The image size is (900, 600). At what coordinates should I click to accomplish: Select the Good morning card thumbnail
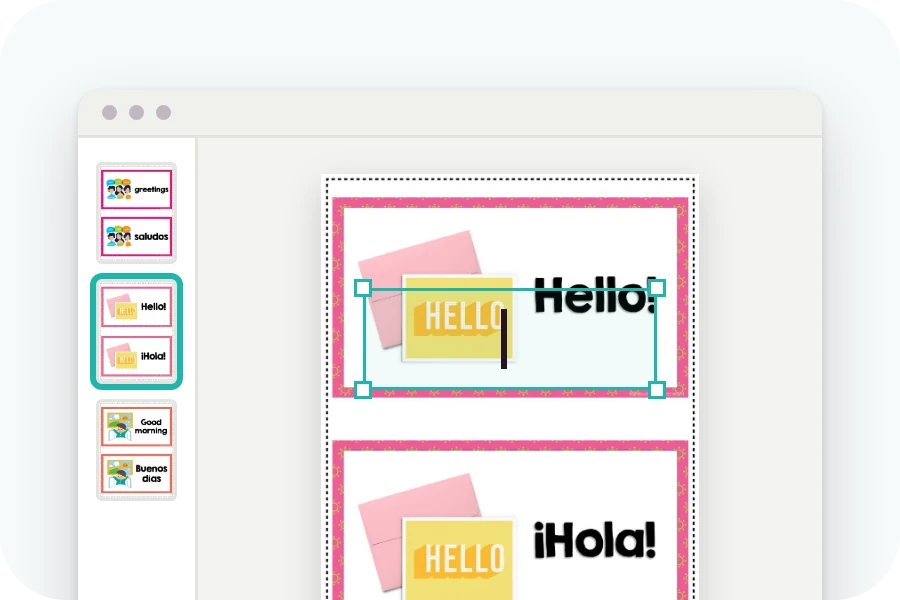tap(137, 426)
